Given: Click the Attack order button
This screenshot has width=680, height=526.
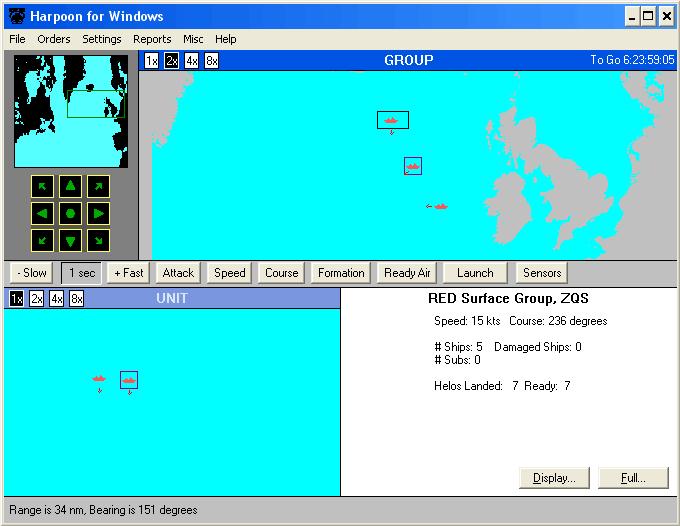Looking at the screenshot, I should (x=178, y=273).
